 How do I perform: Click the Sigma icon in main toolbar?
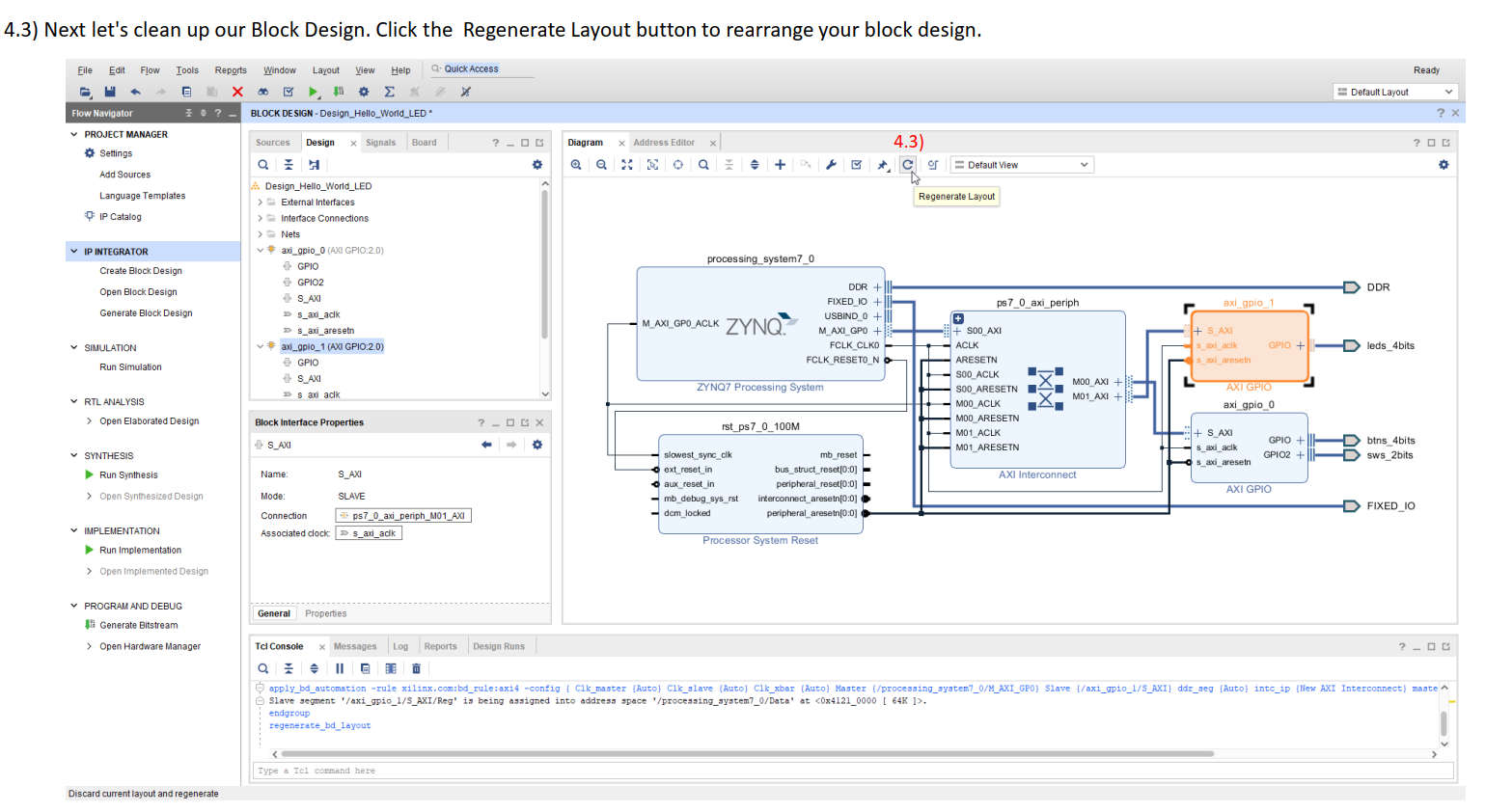click(389, 92)
